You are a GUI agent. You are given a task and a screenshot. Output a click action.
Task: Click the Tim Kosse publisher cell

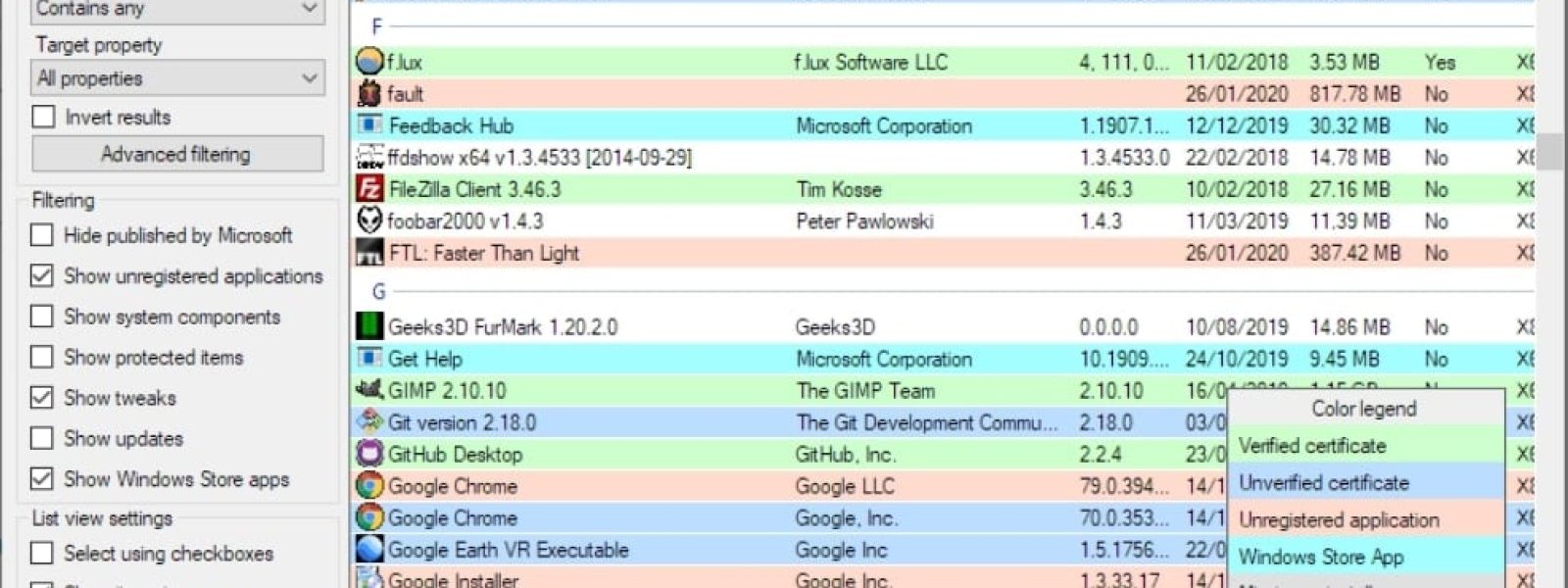(x=839, y=189)
